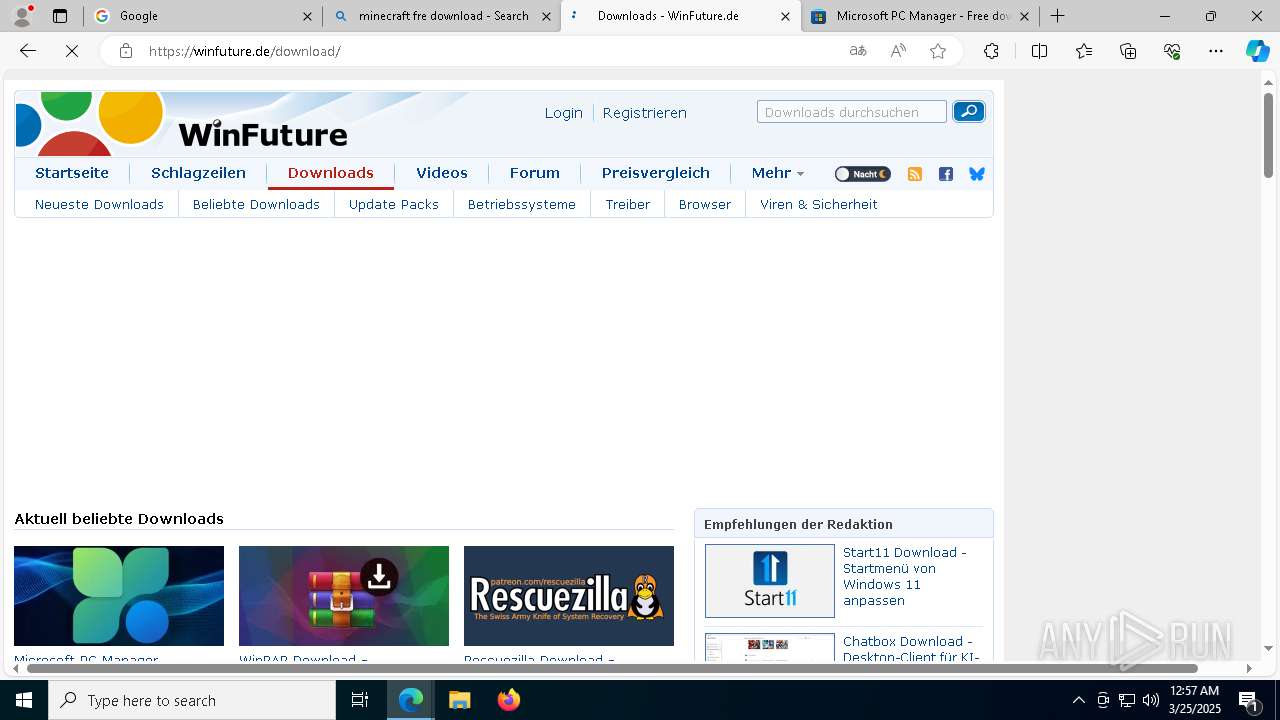
Task: Open Videos navigation item
Action: (442, 173)
